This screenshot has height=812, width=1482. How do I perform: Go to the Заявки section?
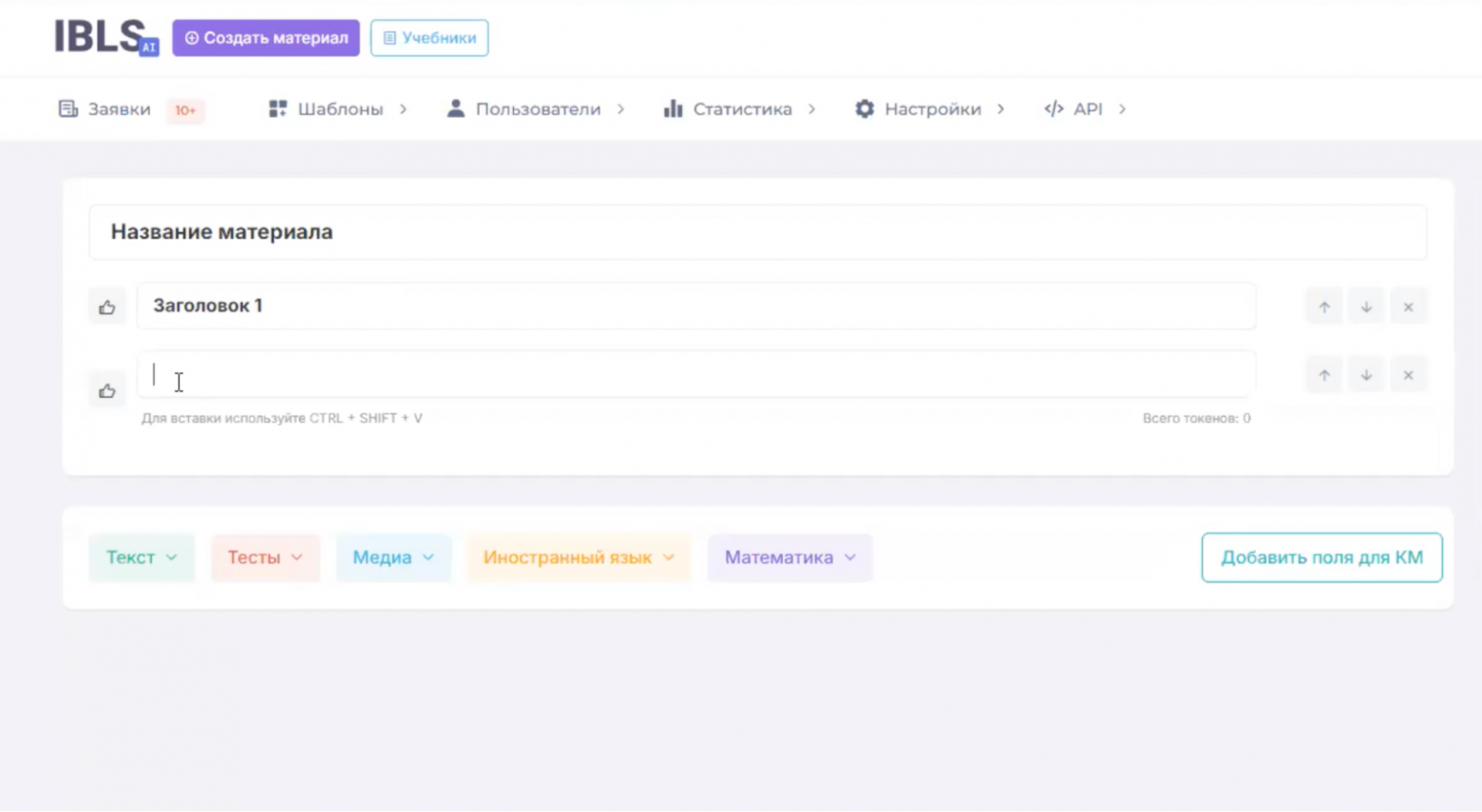(x=119, y=108)
